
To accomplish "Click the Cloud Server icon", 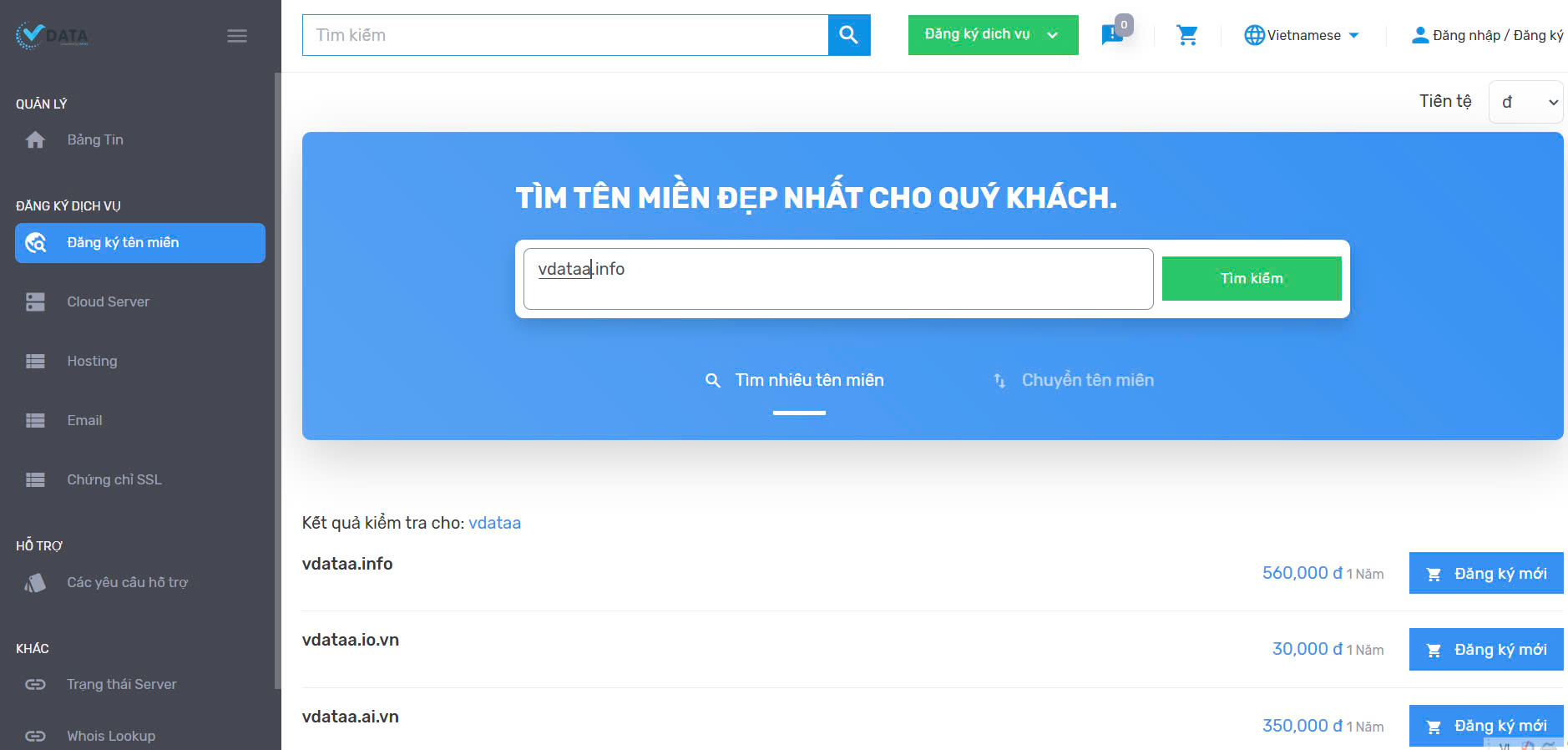I will (x=35, y=302).
